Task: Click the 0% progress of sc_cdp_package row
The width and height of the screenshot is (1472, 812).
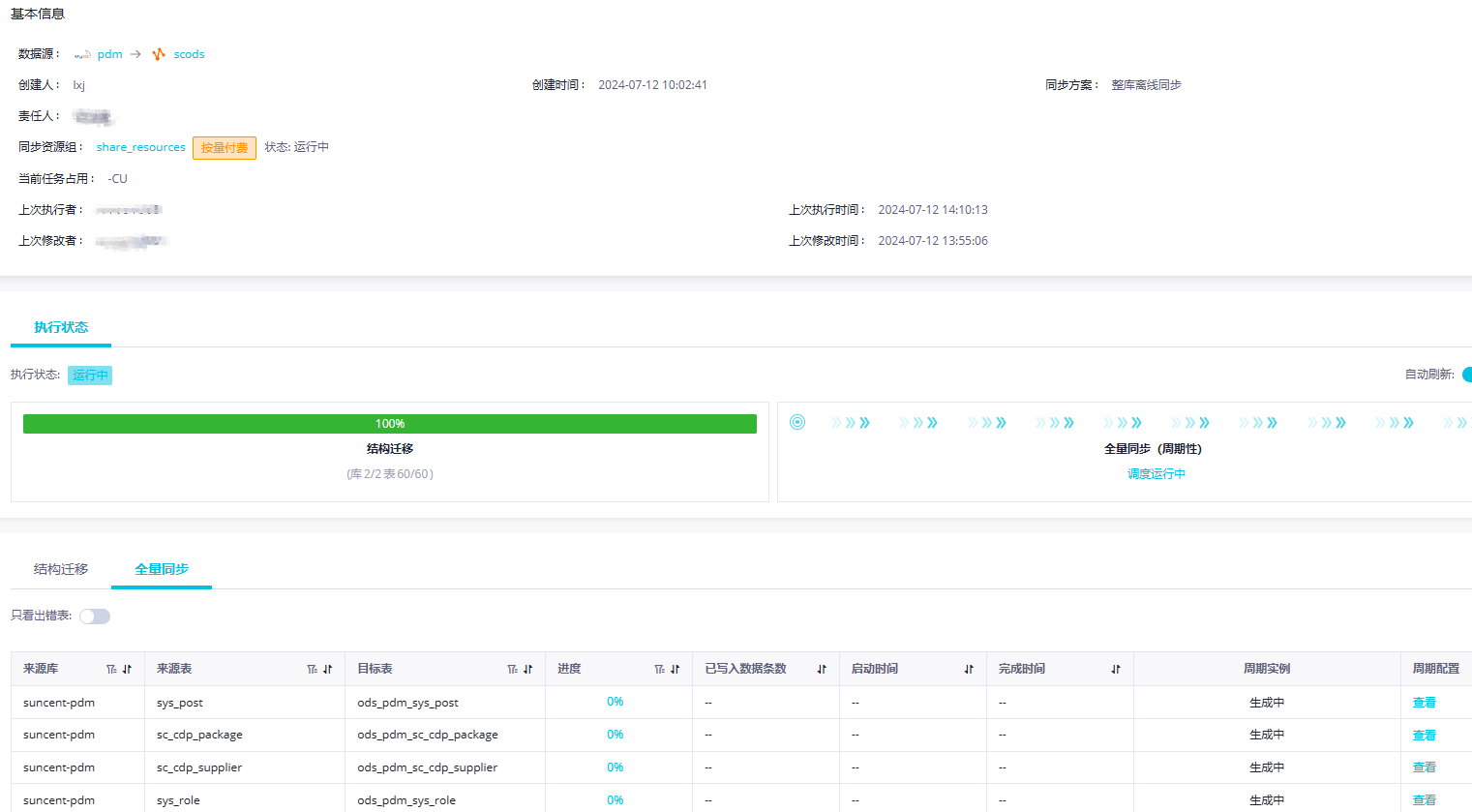Action: coord(616,735)
